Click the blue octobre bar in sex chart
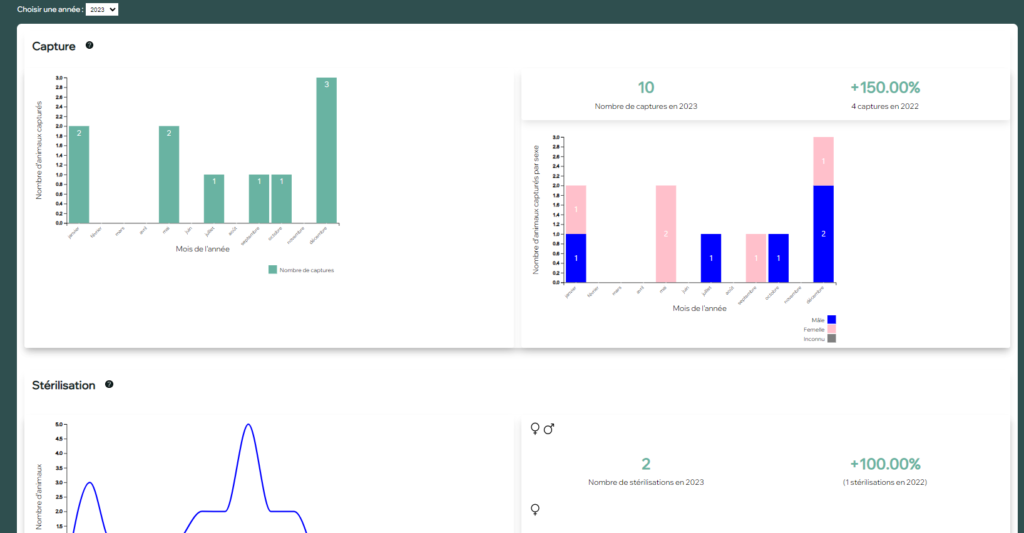 pyautogui.click(x=778, y=258)
